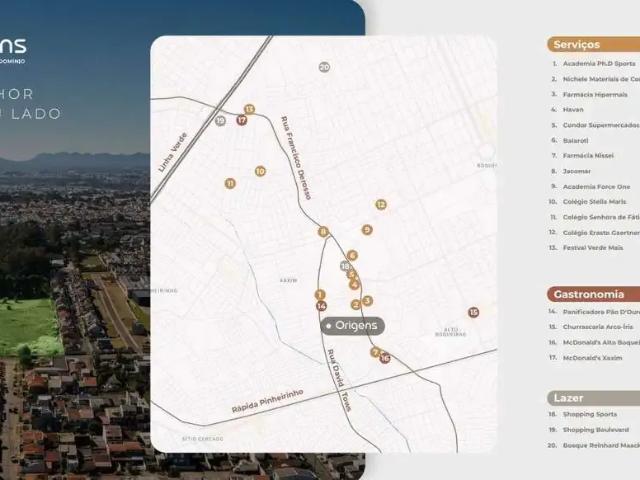Click map marker number 17

tap(242, 120)
